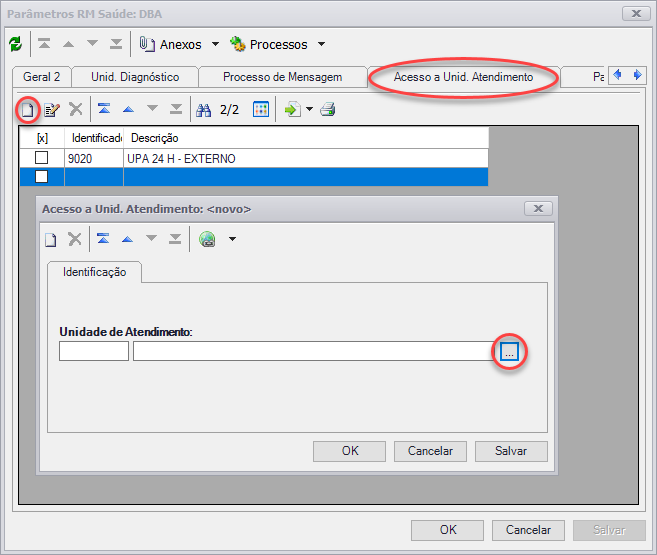Jump to first row in grid toolbar
The height and width of the screenshot is (555, 657).
click(x=104, y=109)
